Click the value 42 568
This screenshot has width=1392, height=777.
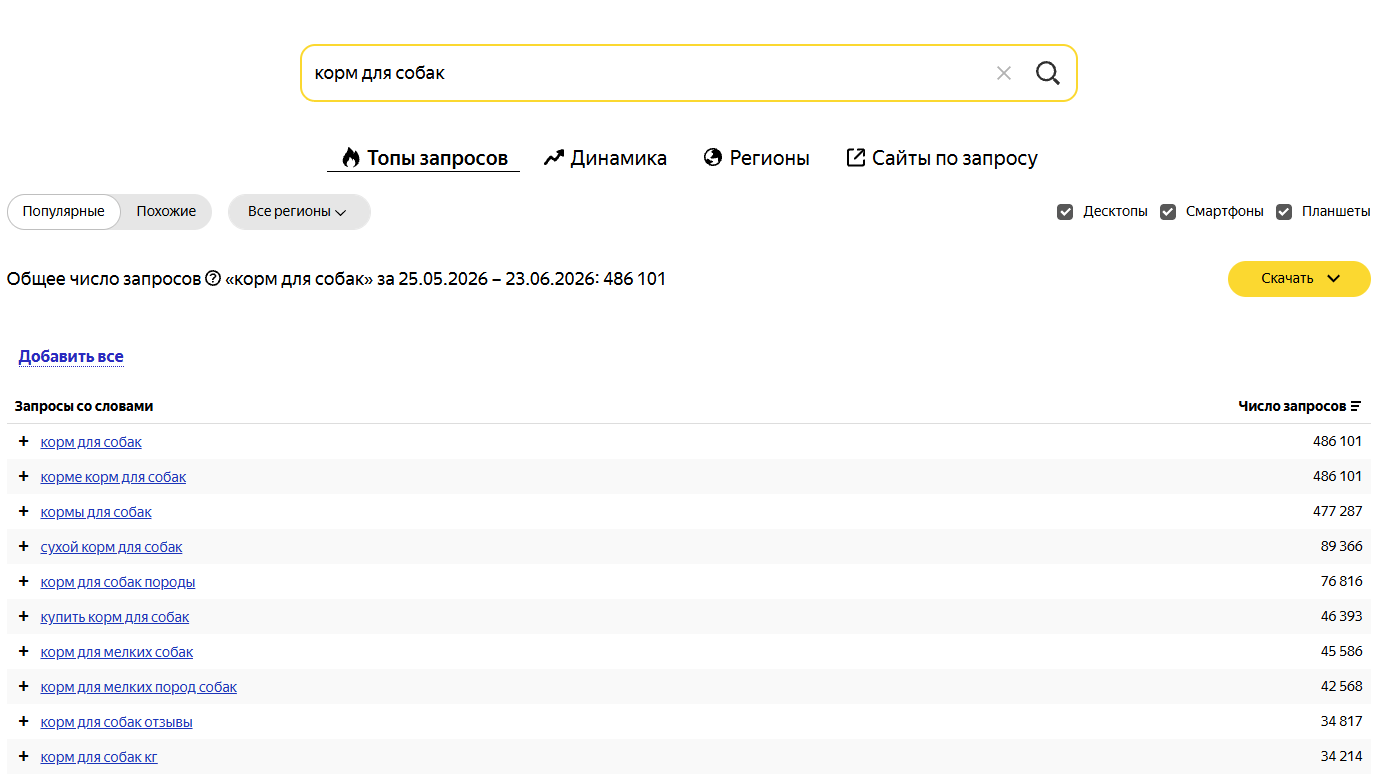(1341, 686)
